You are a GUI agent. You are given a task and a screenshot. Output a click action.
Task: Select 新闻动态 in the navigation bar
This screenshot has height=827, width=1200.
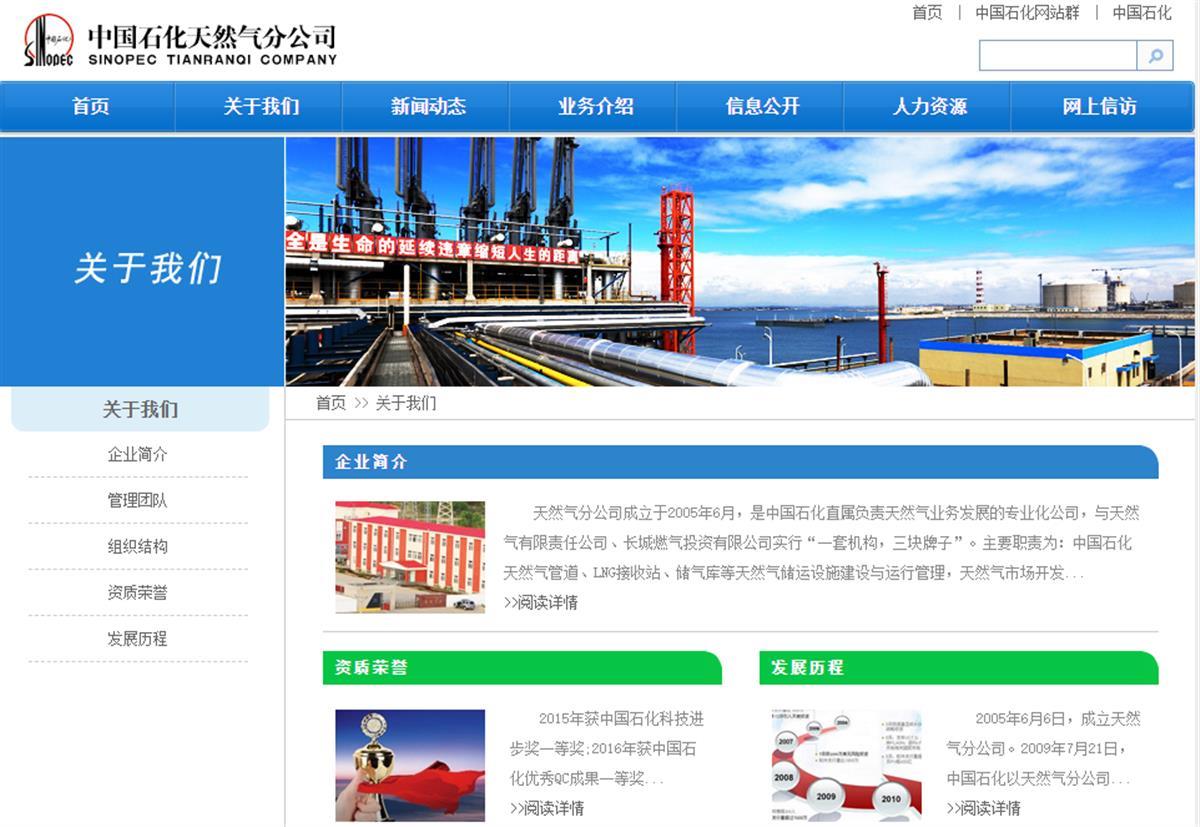click(x=428, y=107)
